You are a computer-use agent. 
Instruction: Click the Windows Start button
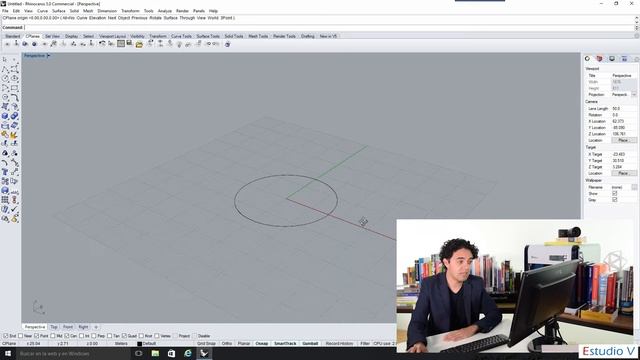click(8, 353)
